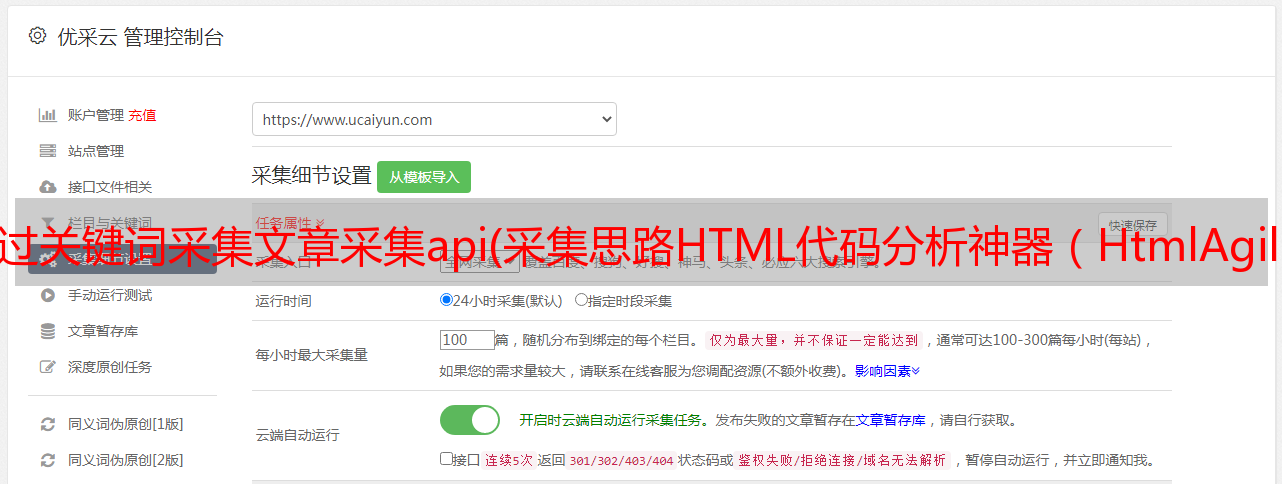Click the 快速保存 button

[1133, 224]
